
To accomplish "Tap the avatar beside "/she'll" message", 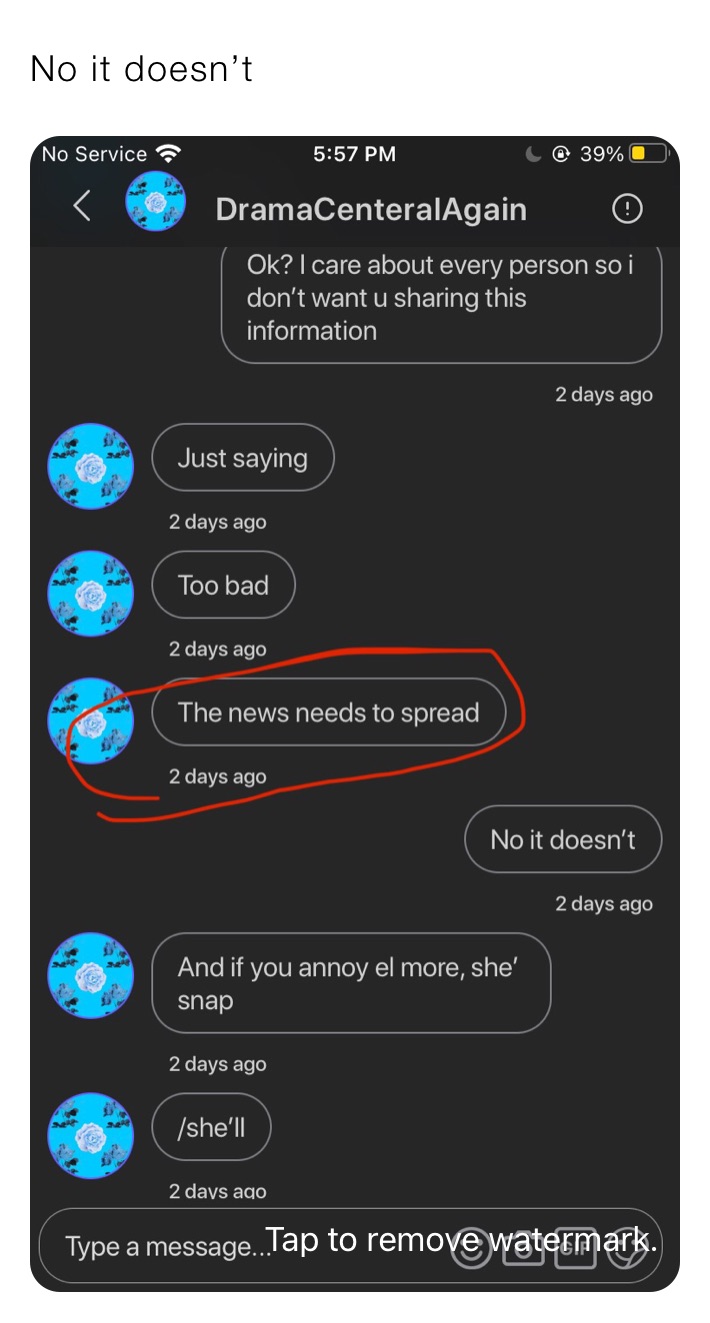I will 91,1135.
